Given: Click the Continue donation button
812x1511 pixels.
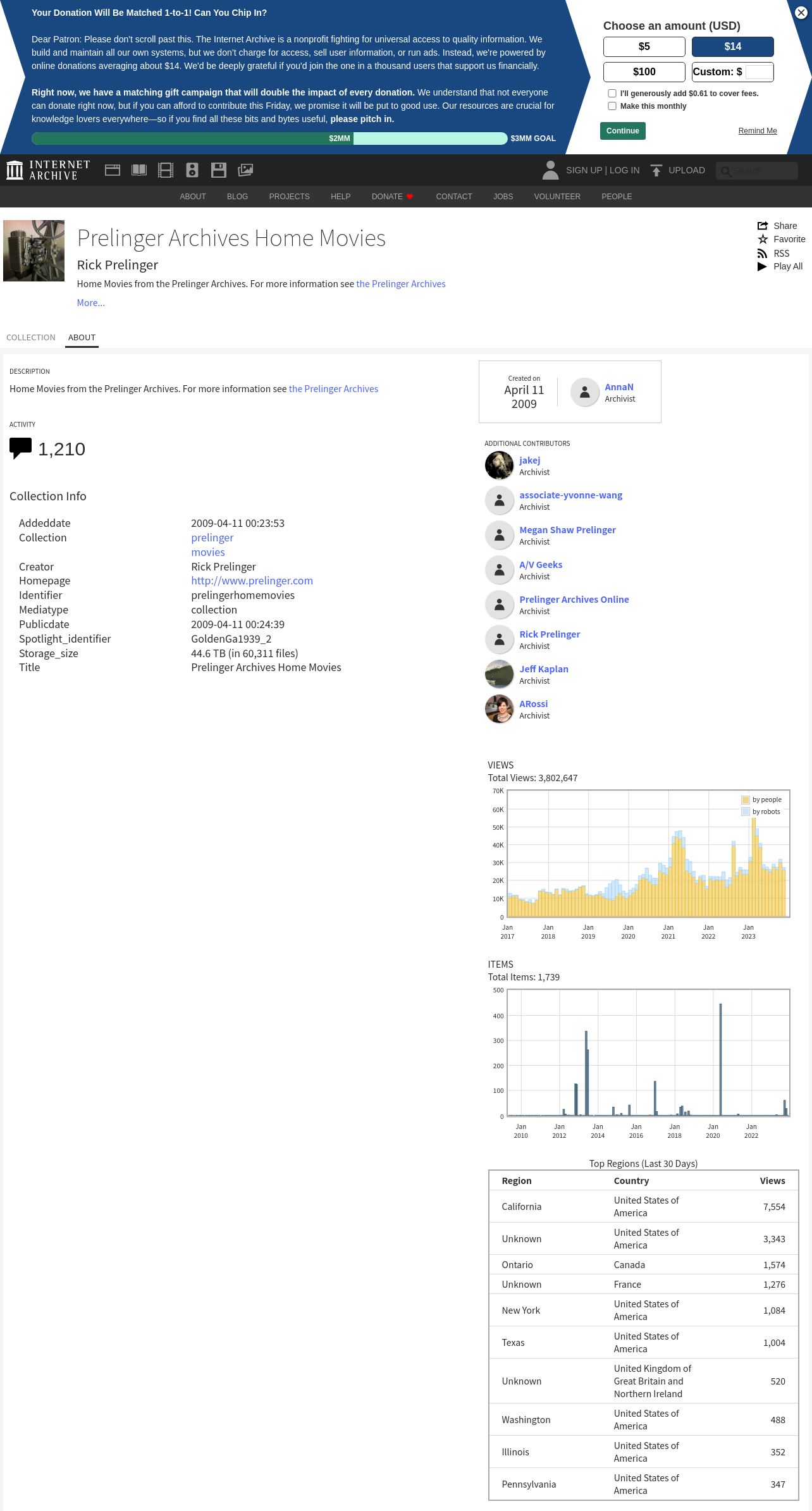Looking at the screenshot, I should click(x=623, y=131).
